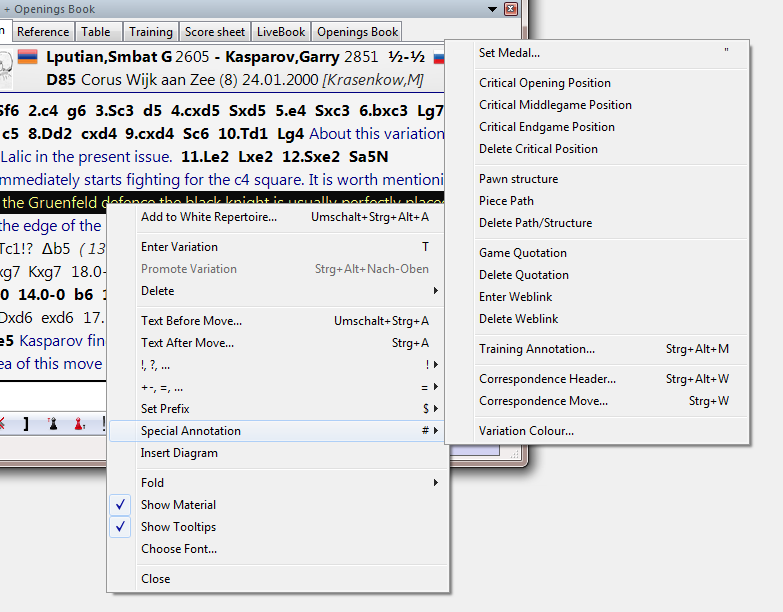Click move 11.Le2 in notation
Screen dimensions: 783x612
[x=205, y=157]
